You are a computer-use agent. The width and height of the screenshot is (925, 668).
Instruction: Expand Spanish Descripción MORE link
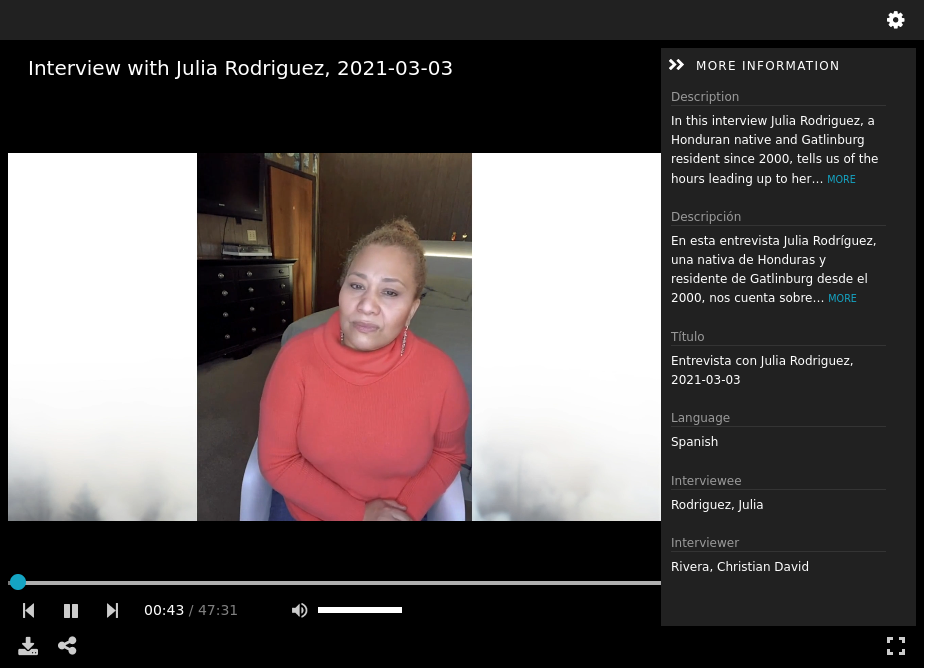pyautogui.click(x=842, y=298)
